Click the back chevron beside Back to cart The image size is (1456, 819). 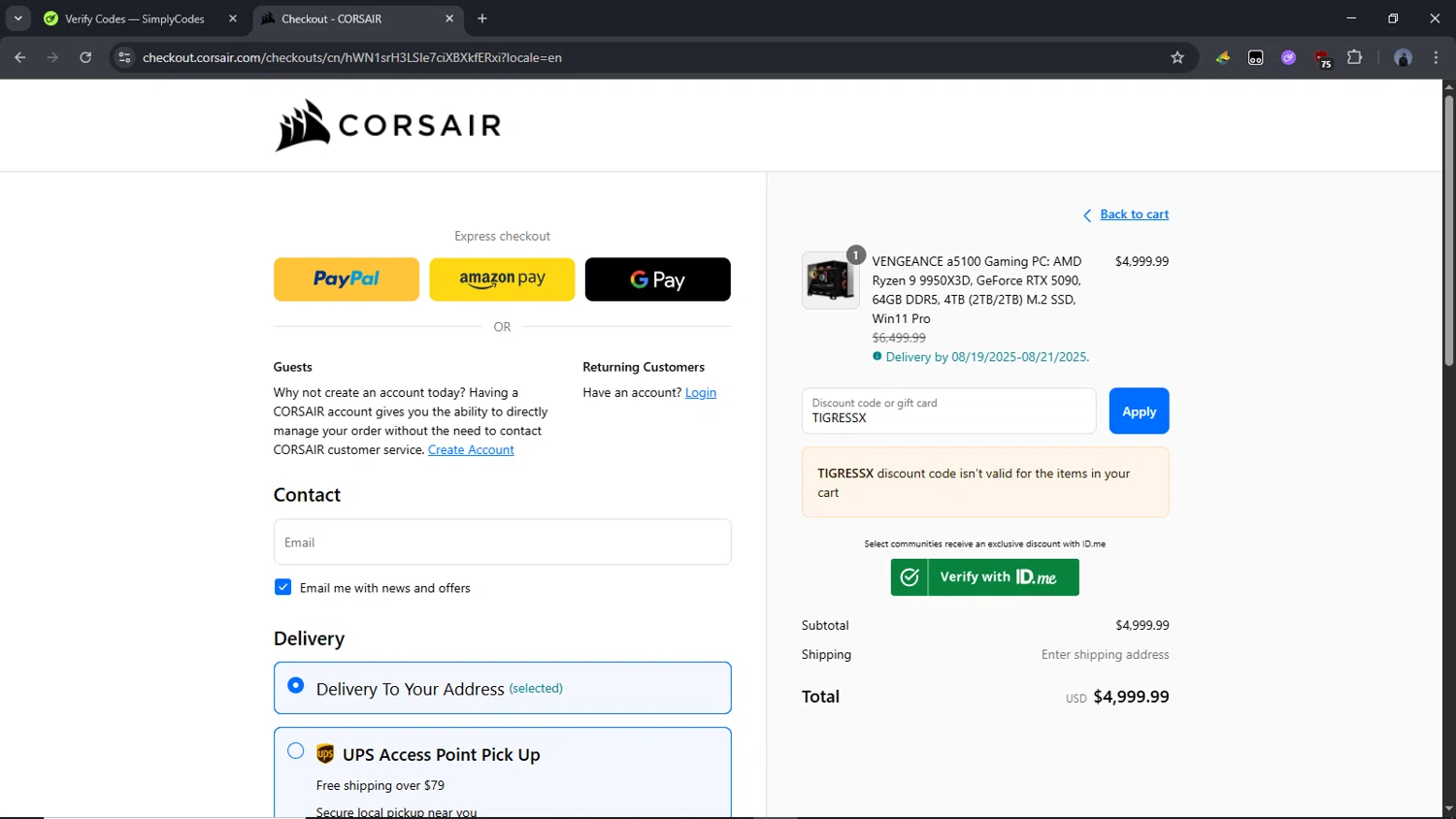pyautogui.click(x=1087, y=215)
